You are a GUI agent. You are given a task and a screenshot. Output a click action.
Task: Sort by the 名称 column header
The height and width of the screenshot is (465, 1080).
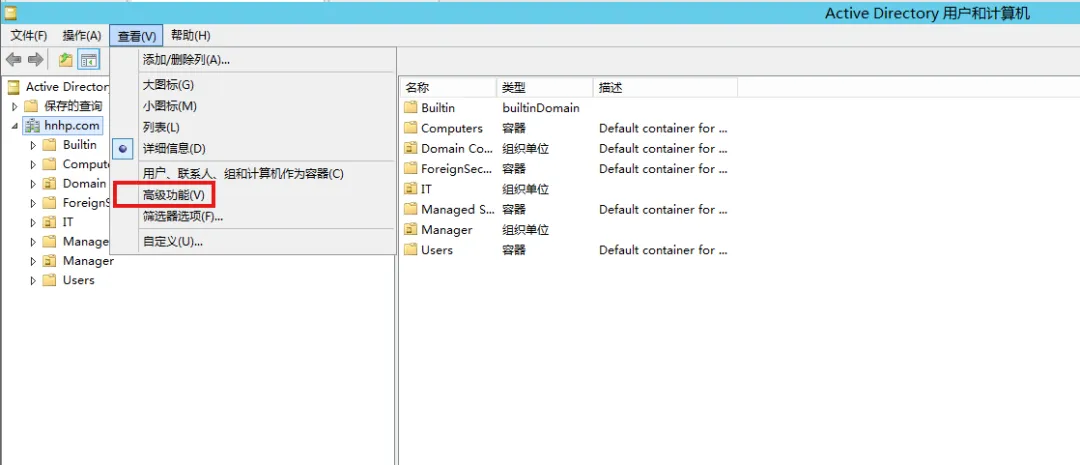(x=448, y=87)
